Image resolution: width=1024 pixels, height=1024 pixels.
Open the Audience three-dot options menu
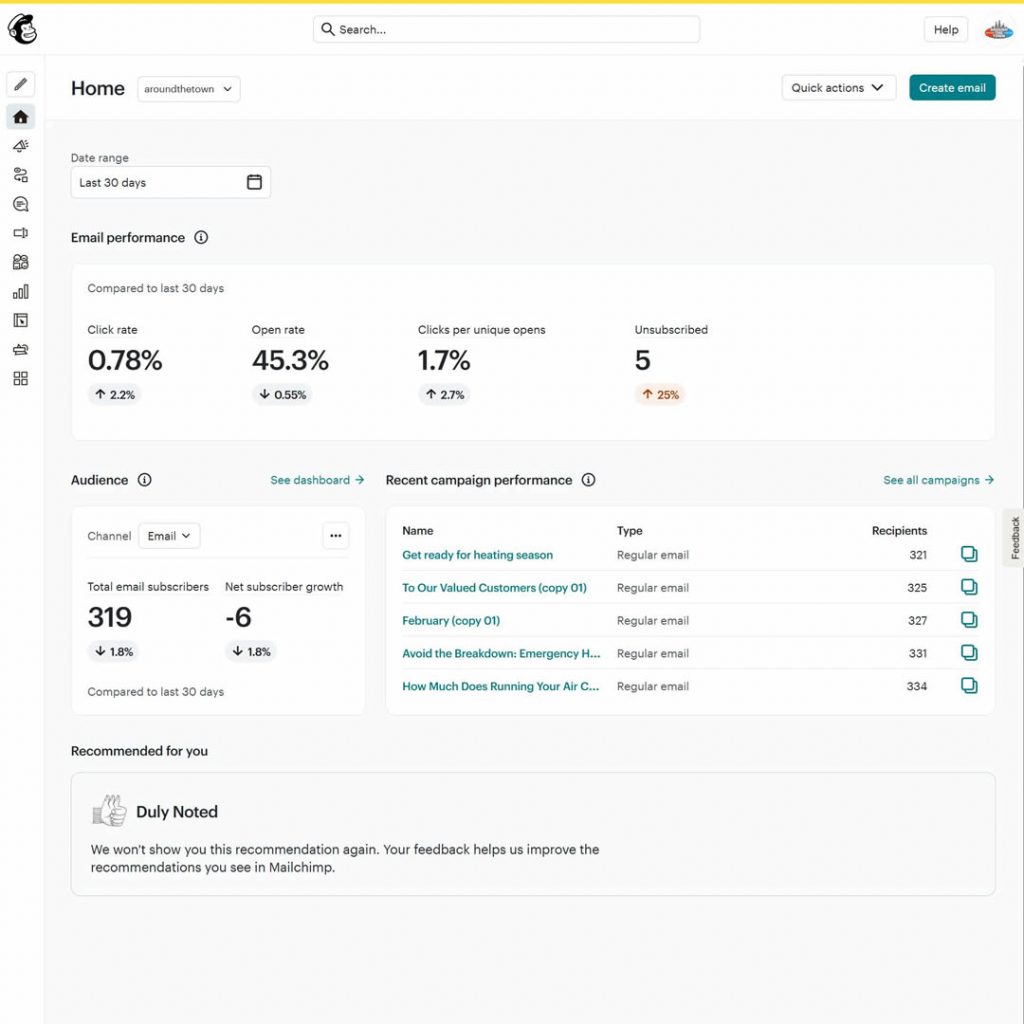335,536
